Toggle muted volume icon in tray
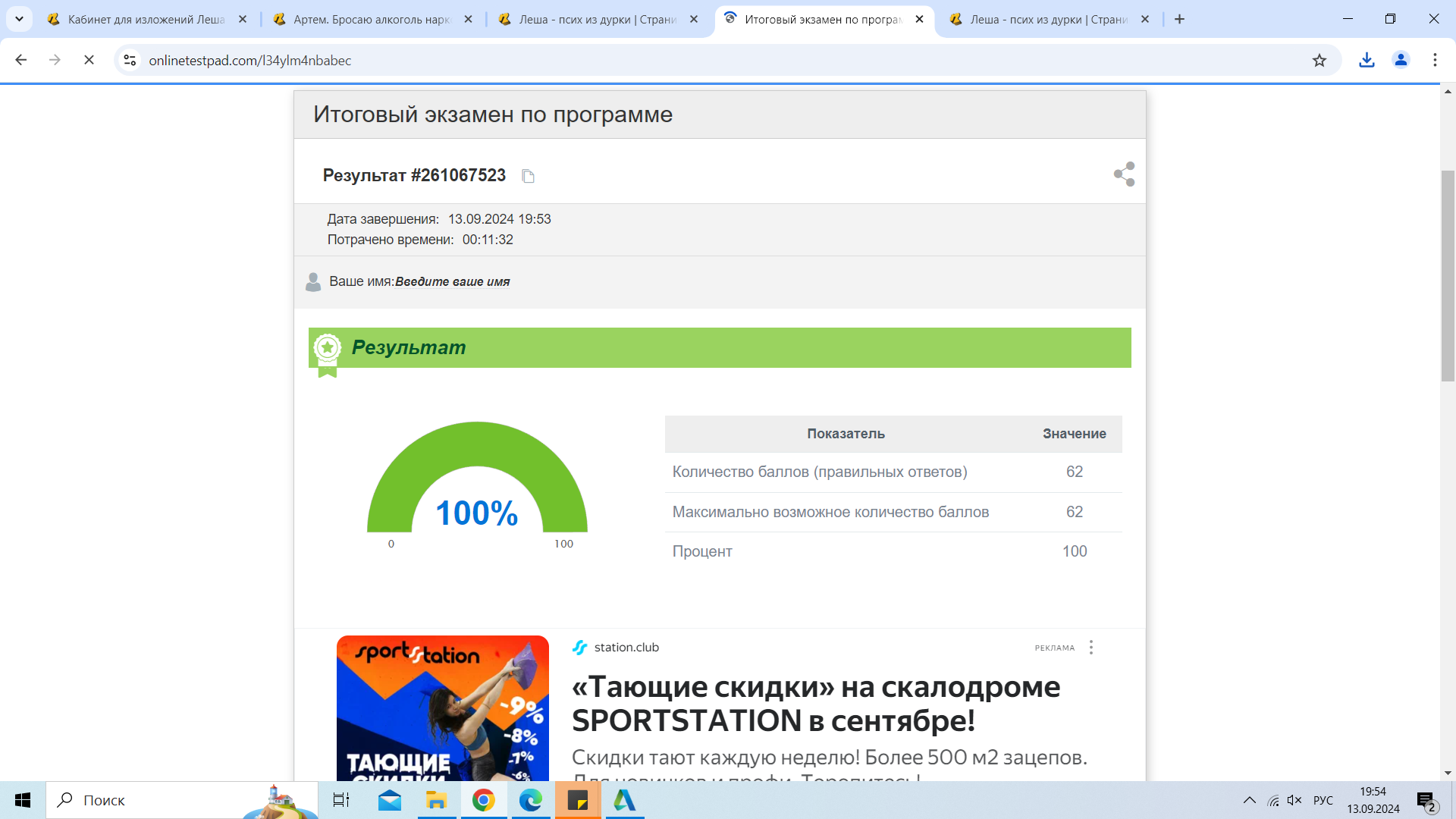Viewport: 1456px width, 819px height. click(x=1294, y=800)
